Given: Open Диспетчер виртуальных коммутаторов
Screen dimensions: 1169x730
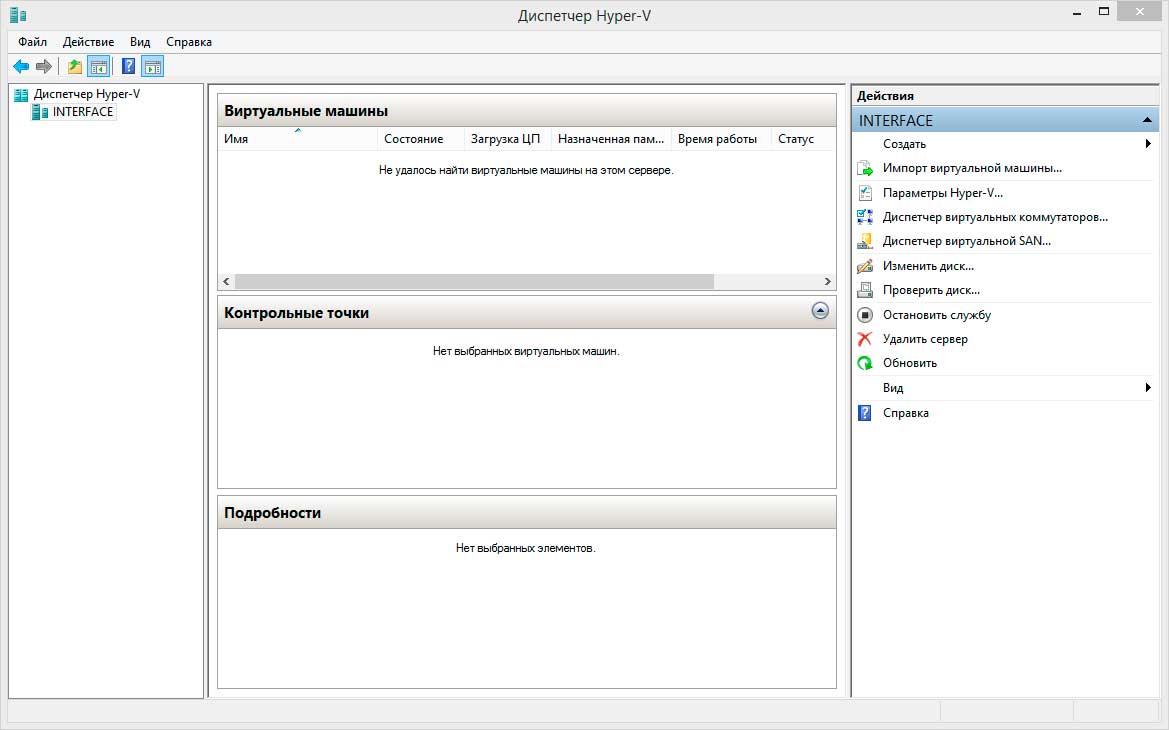Looking at the screenshot, I should click(994, 217).
